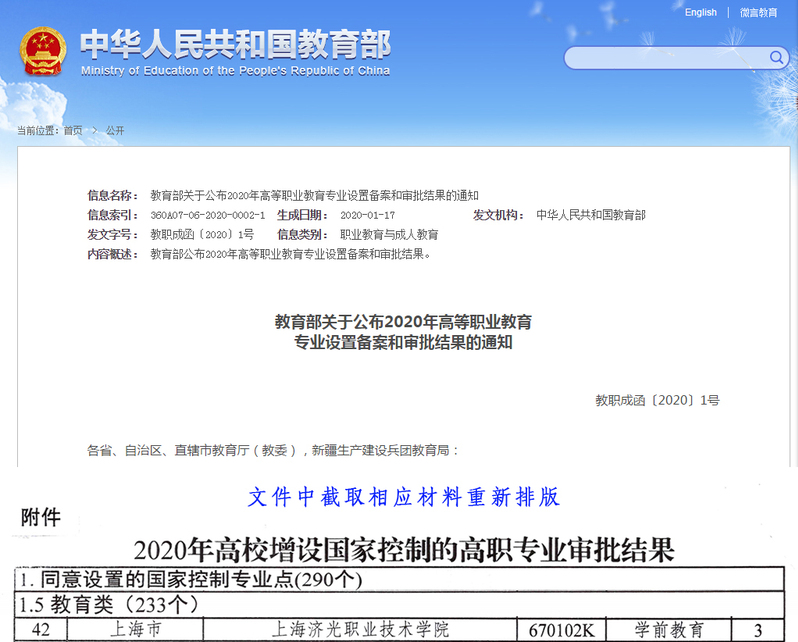Click the English ministry name subtitle

pos(235,71)
